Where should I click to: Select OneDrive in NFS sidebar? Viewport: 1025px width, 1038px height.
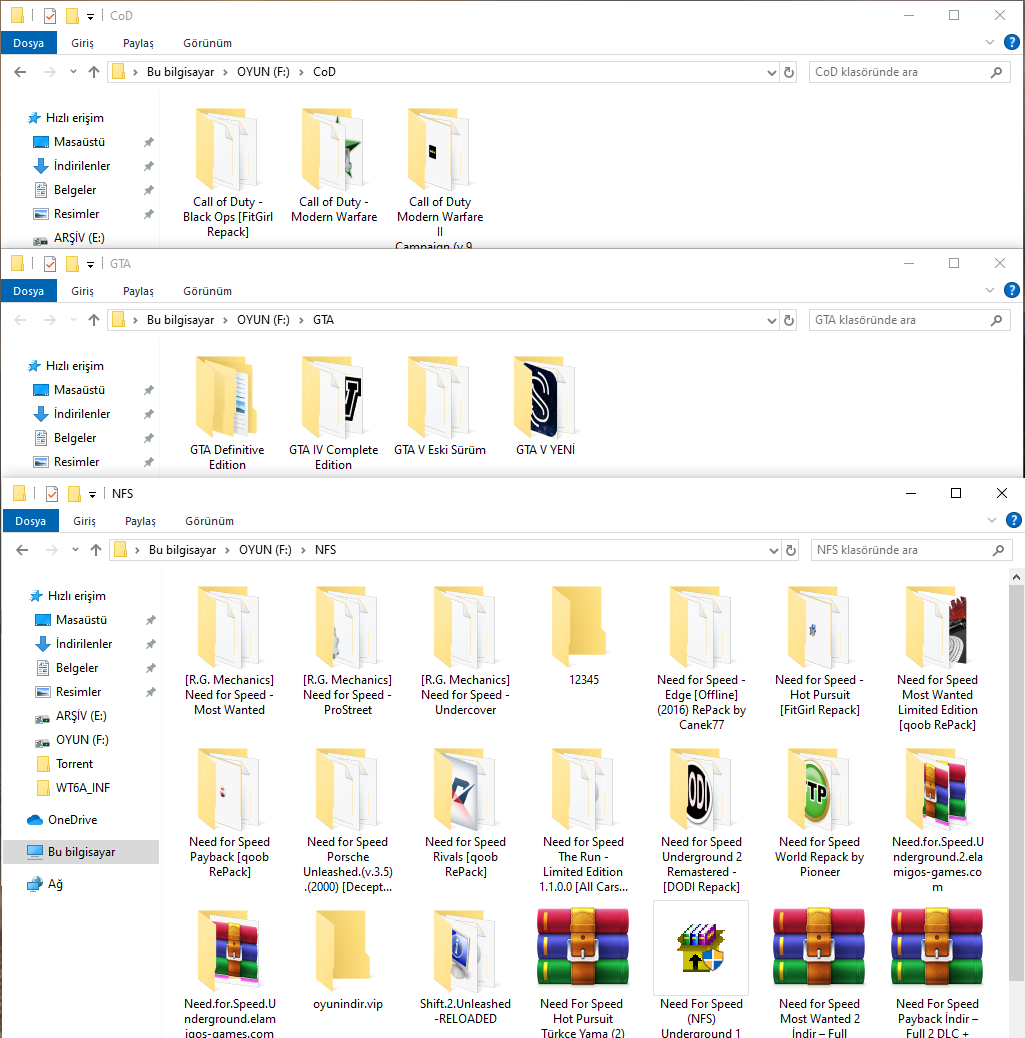tap(72, 820)
